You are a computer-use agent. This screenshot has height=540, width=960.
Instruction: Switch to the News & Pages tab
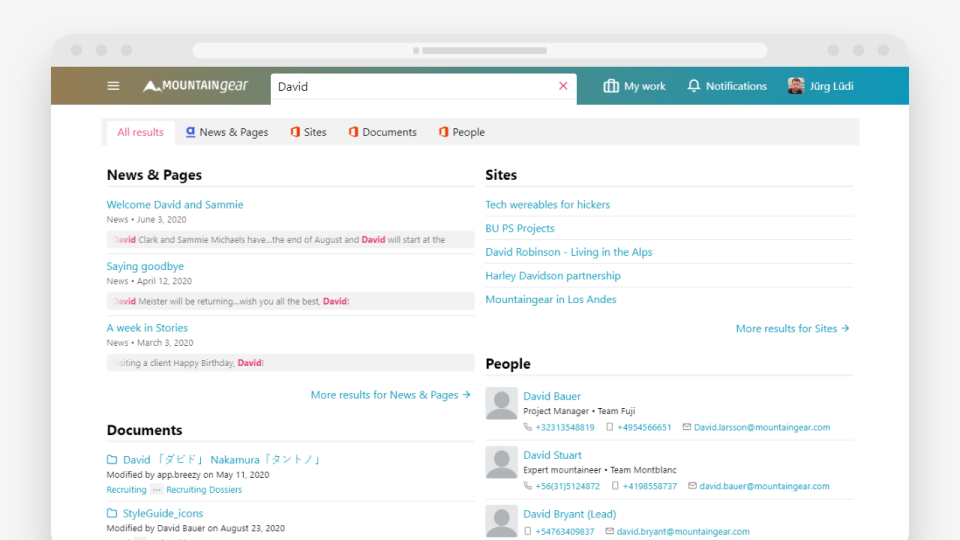click(227, 132)
